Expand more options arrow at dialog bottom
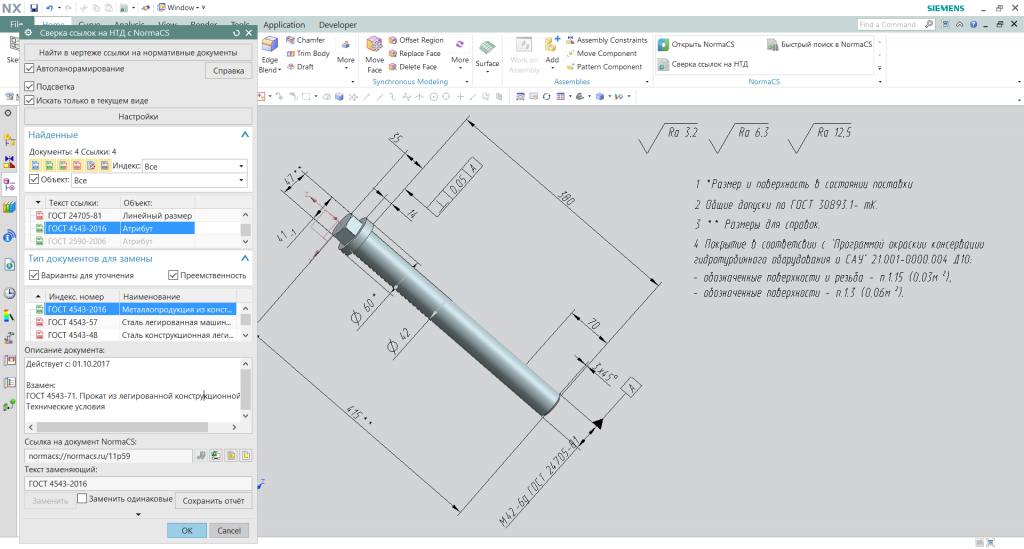1024x549 pixels. [138, 514]
